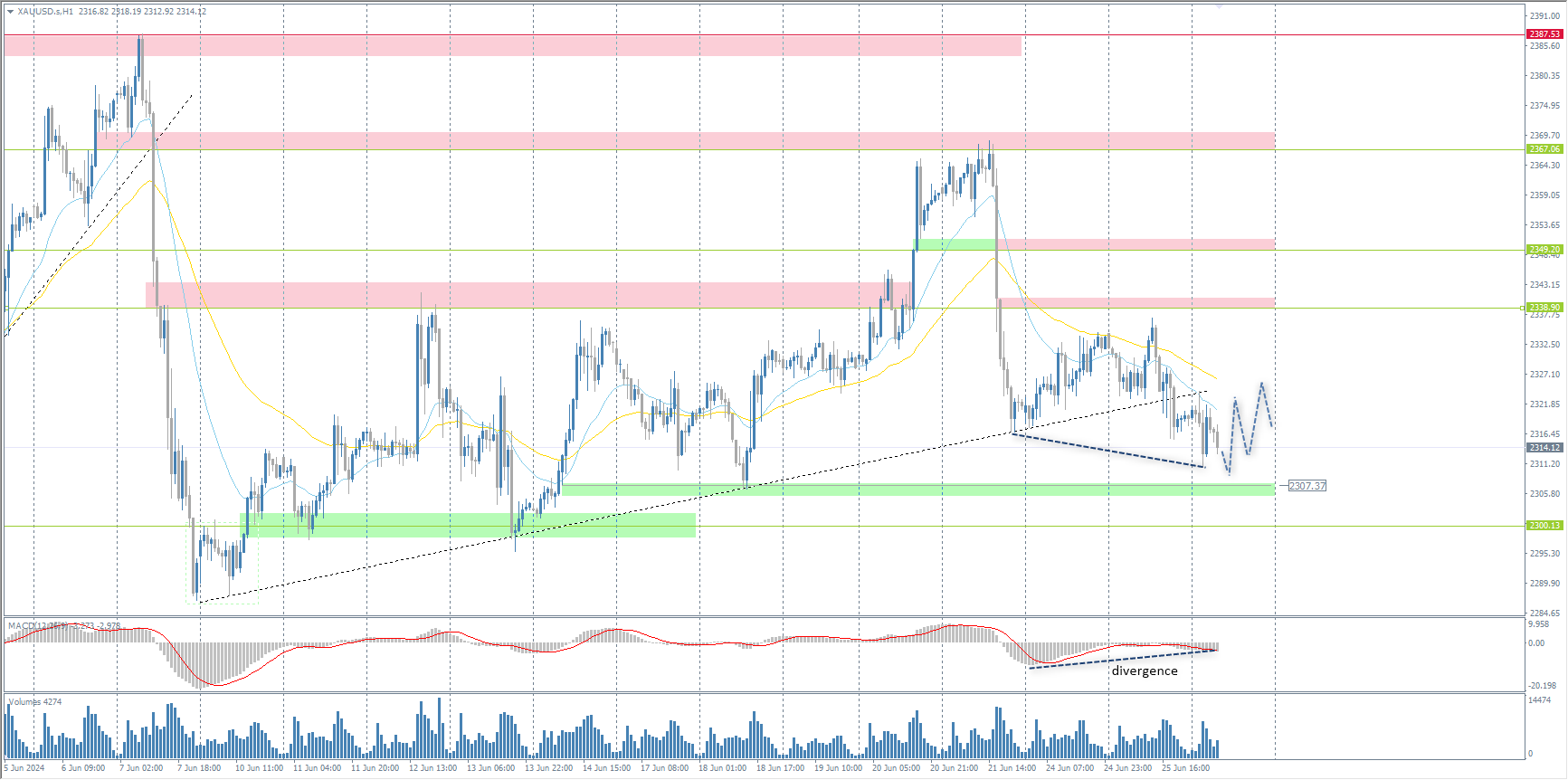Click the 11 Jun 20:00 time label
Screen dimensions: 1568x780
point(375,768)
